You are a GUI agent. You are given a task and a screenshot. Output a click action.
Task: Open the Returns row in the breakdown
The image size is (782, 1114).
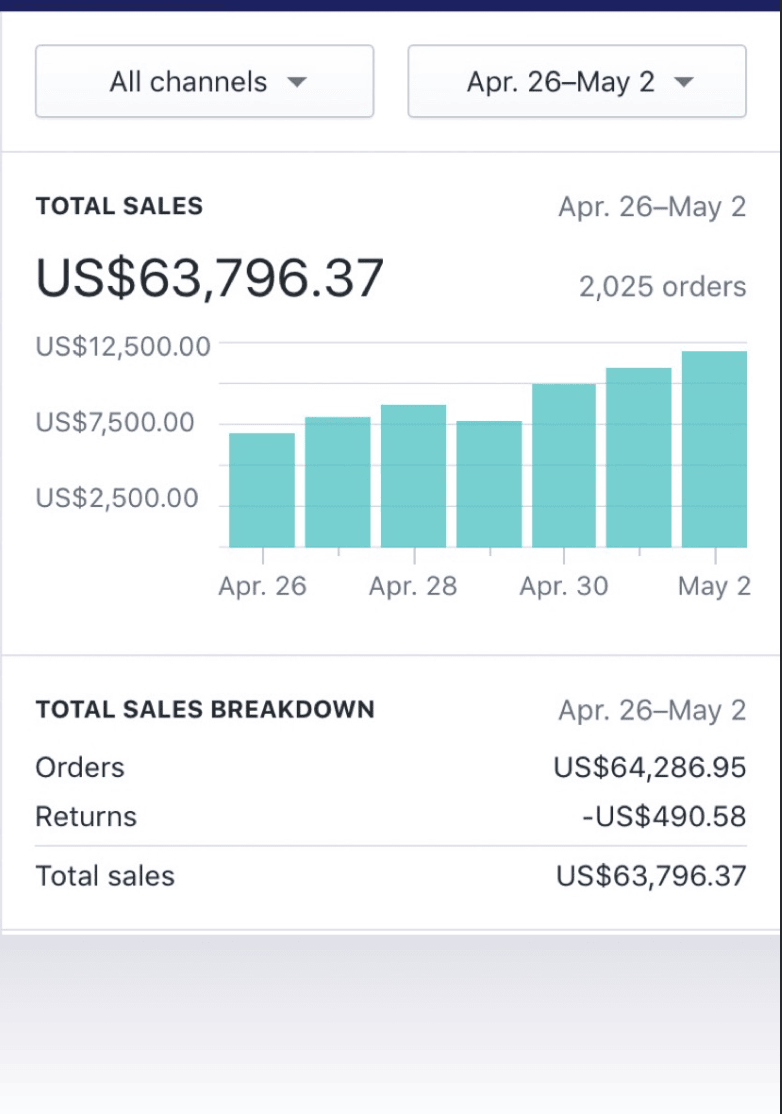tap(390, 817)
